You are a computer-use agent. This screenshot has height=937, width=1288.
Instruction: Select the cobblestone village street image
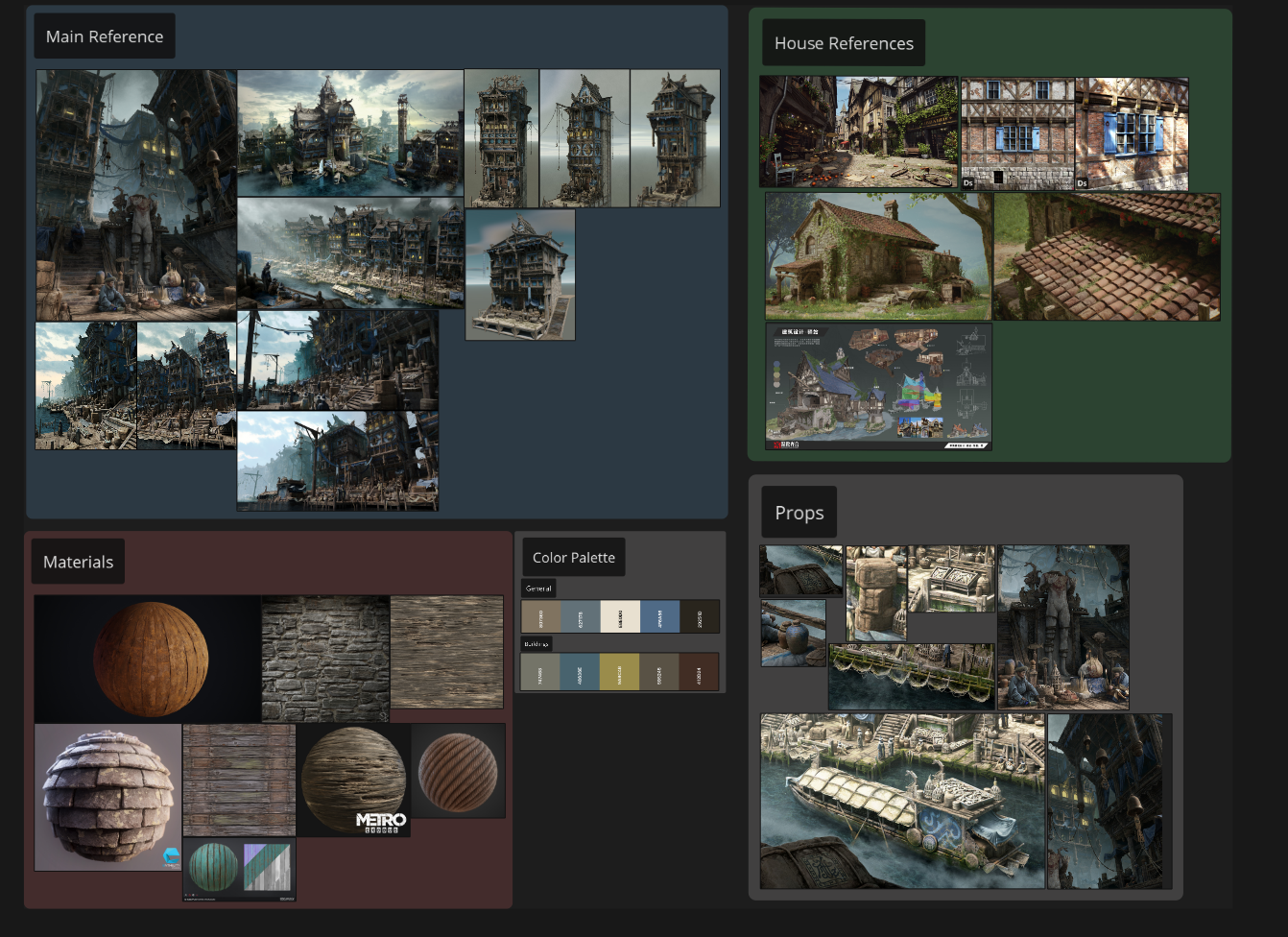(x=859, y=132)
